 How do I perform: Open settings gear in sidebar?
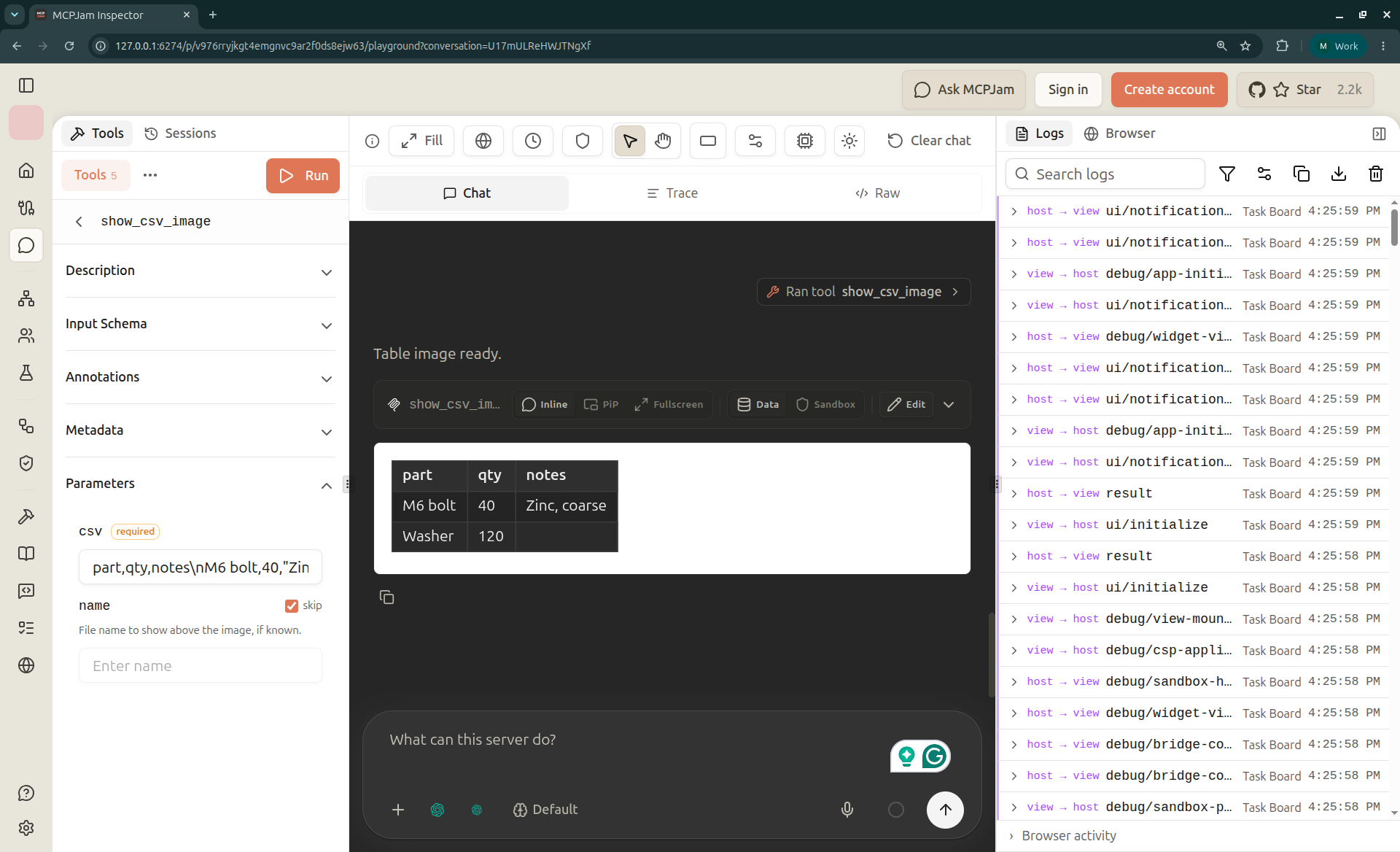pos(26,828)
